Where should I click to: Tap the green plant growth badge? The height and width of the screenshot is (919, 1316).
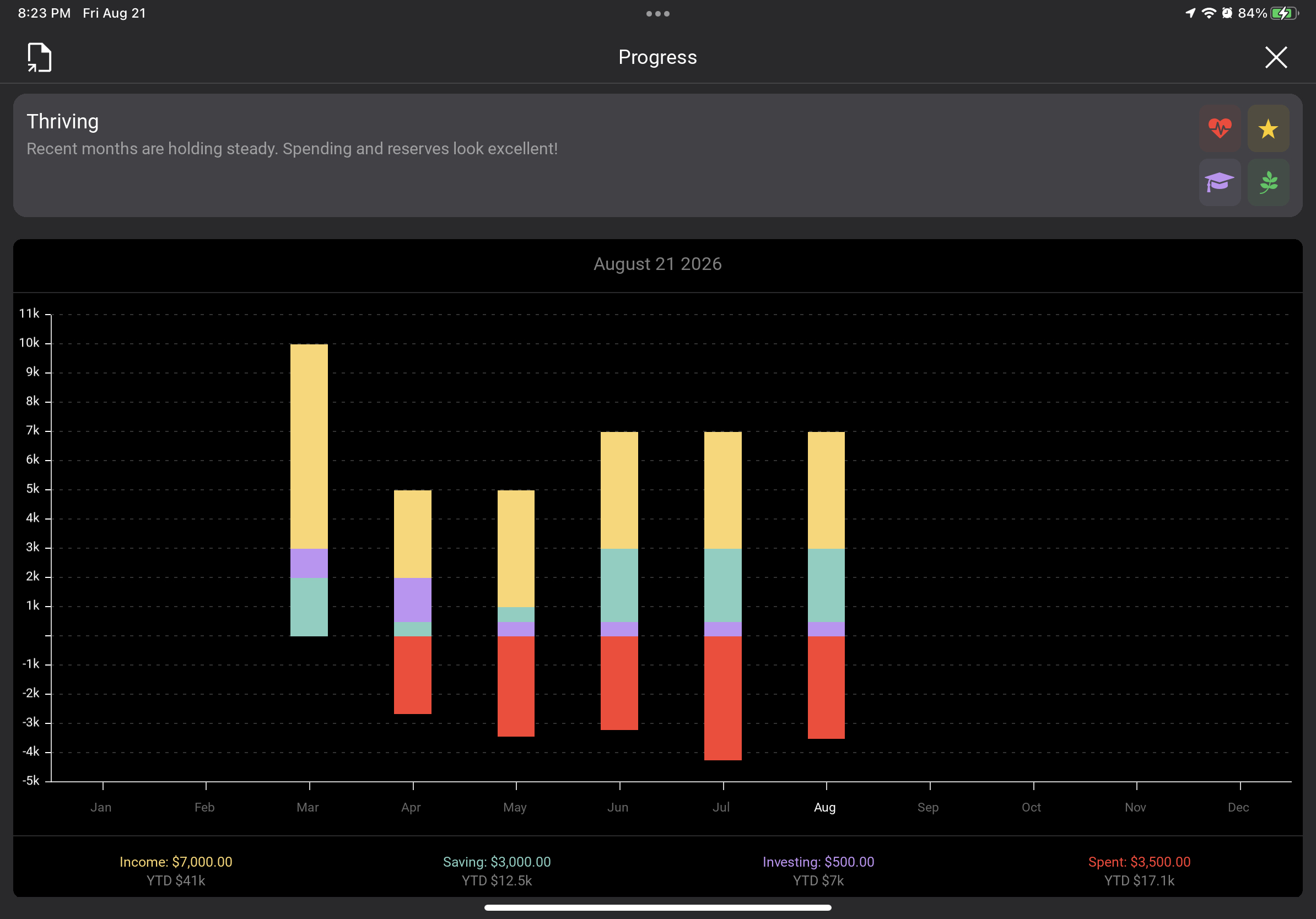1268,183
